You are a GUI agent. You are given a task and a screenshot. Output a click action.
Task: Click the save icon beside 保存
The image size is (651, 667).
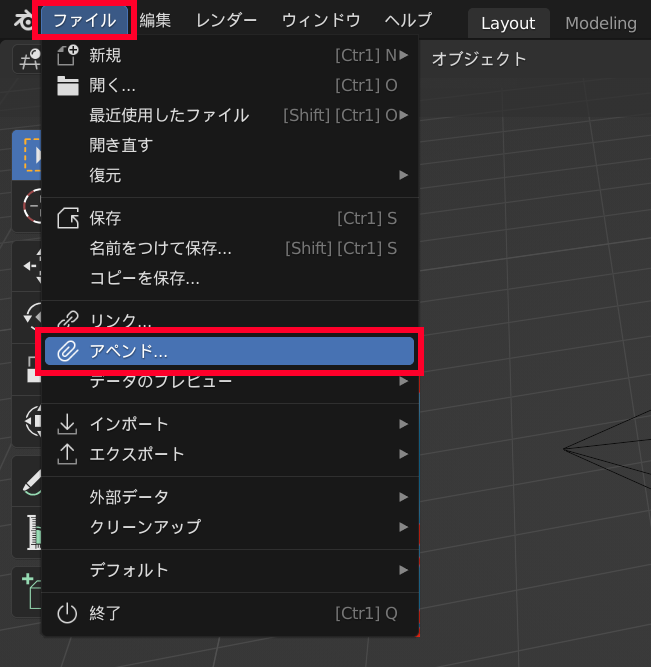68,218
